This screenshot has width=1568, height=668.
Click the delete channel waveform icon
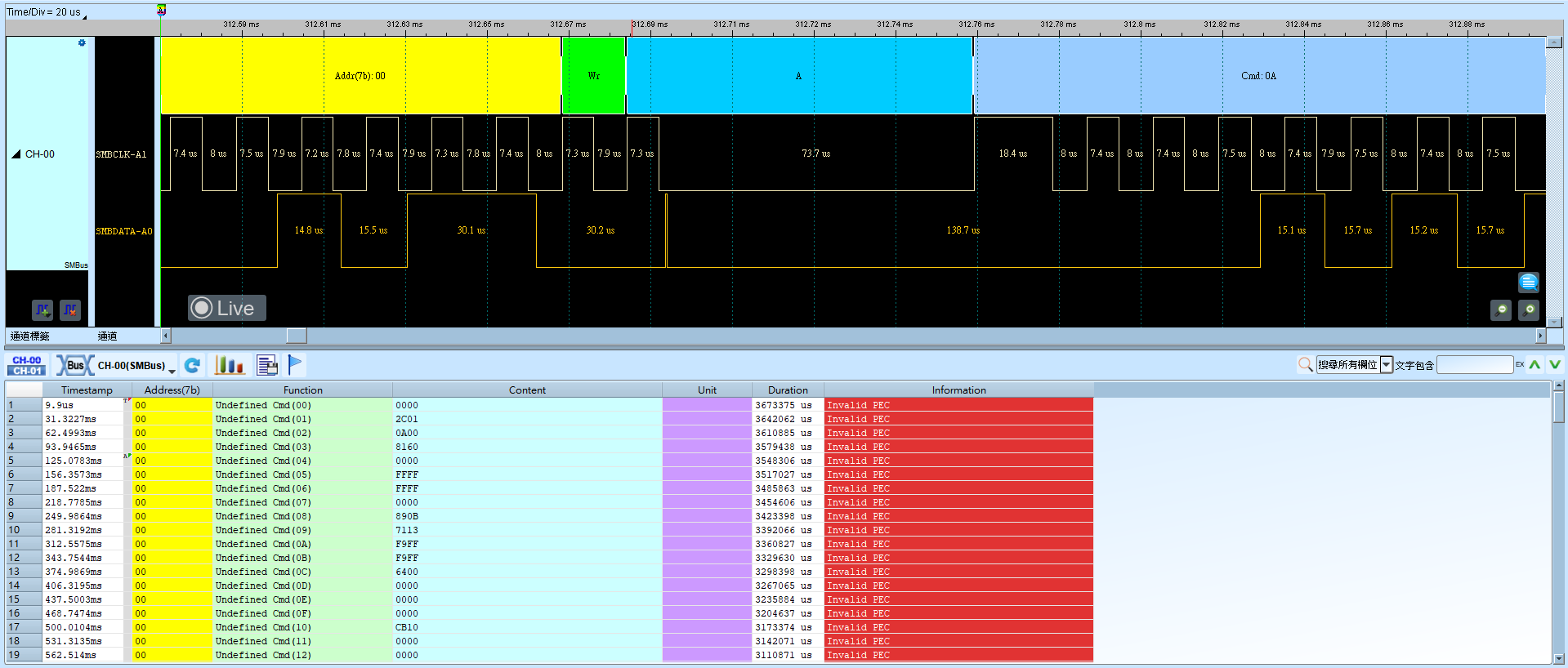(x=70, y=310)
